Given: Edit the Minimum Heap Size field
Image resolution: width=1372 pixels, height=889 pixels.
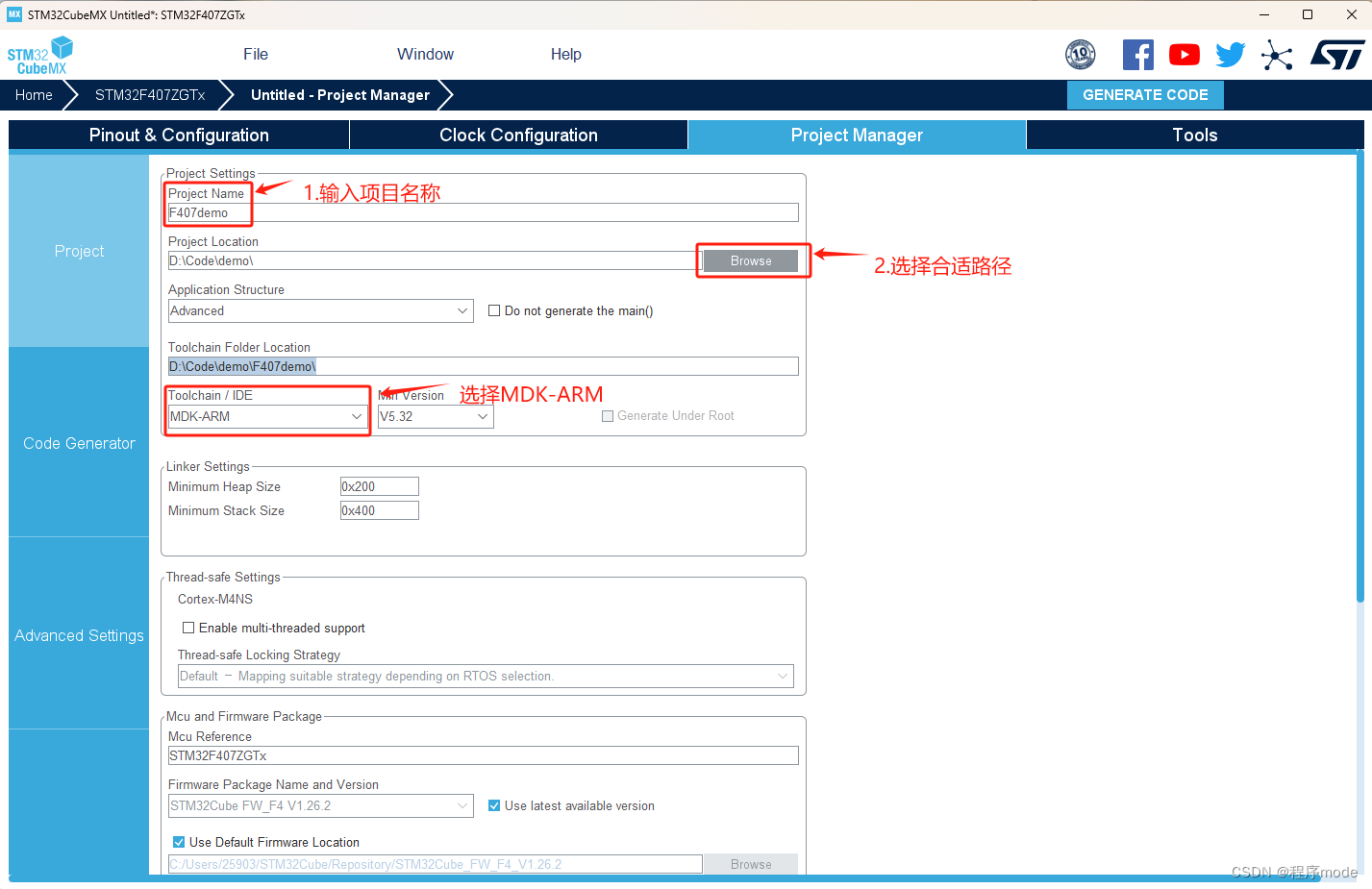Looking at the screenshot, I should tap(380, 486).
